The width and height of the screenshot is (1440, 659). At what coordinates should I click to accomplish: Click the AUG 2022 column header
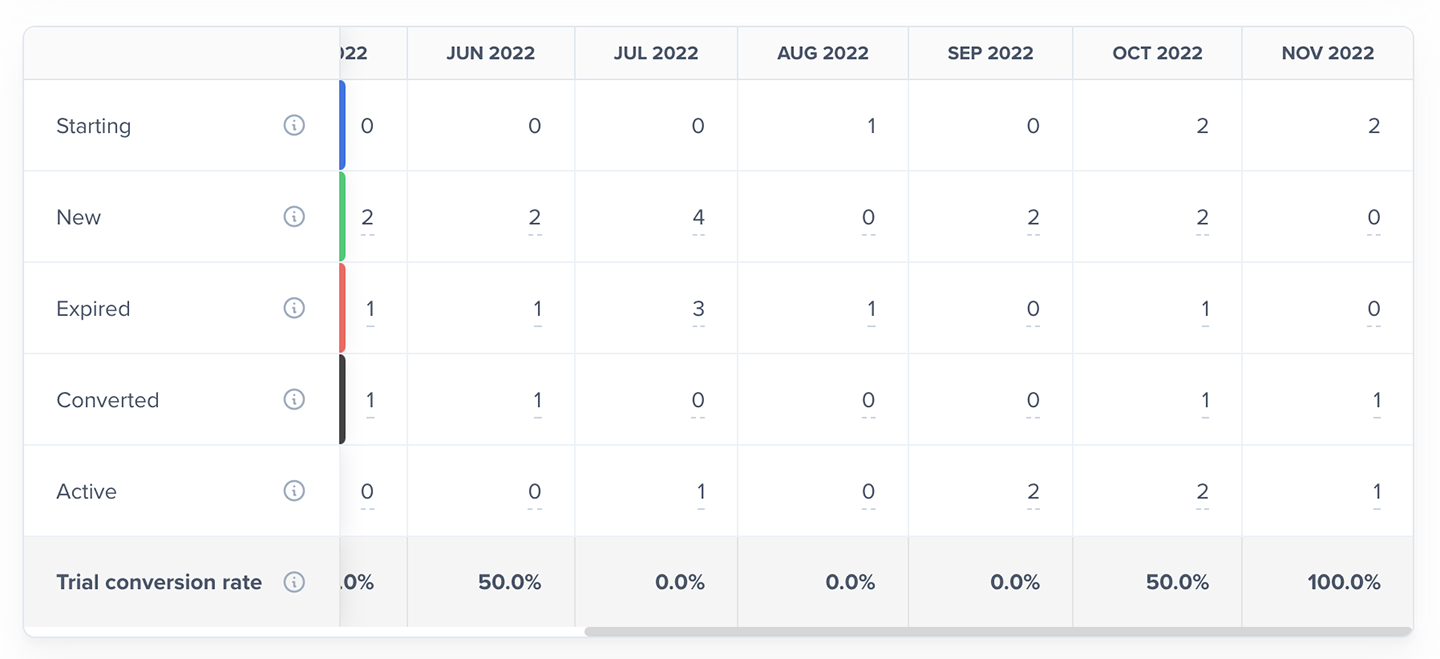click(823, 53)
